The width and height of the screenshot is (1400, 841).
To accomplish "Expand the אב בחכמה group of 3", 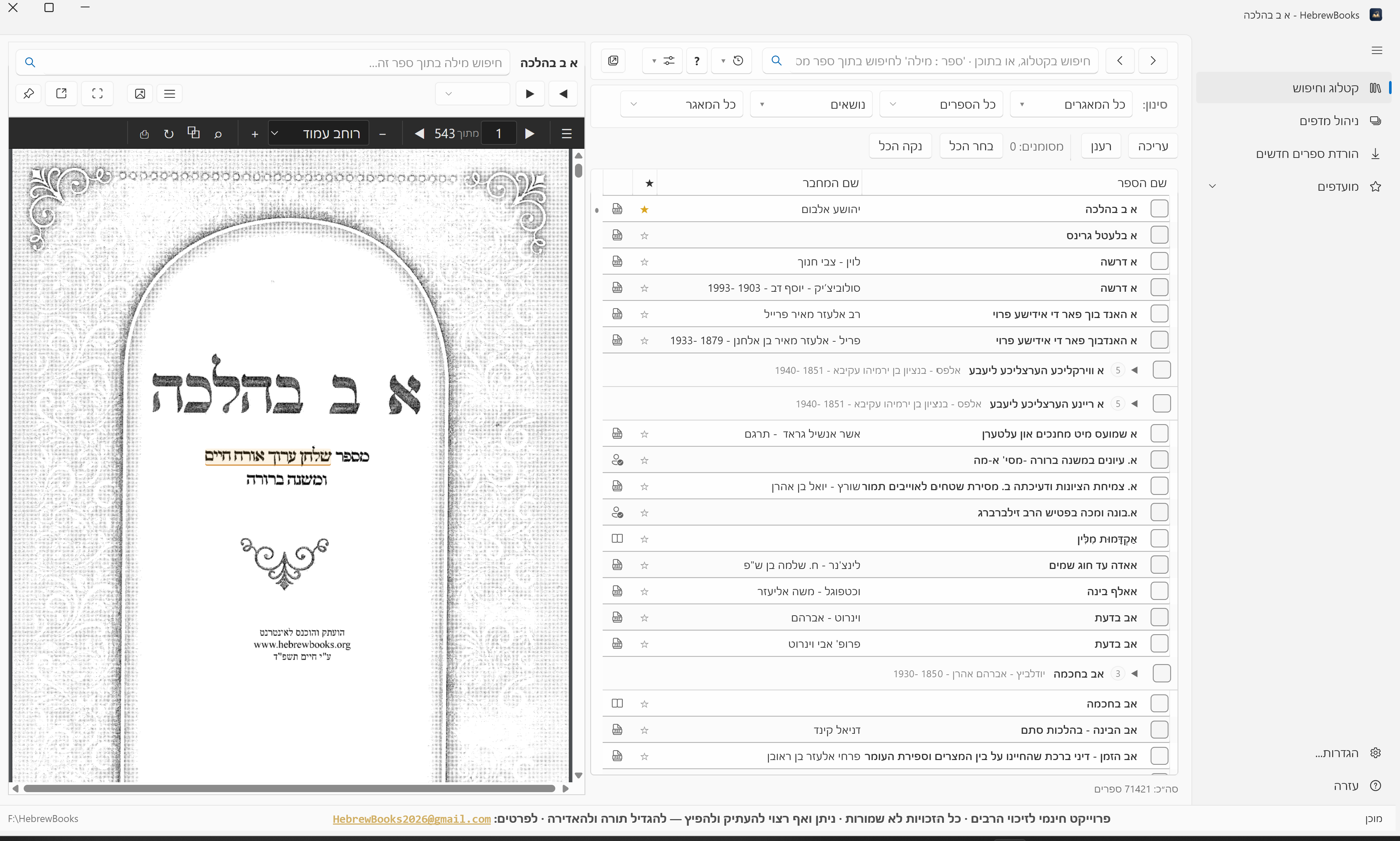I will point(1134,674).
